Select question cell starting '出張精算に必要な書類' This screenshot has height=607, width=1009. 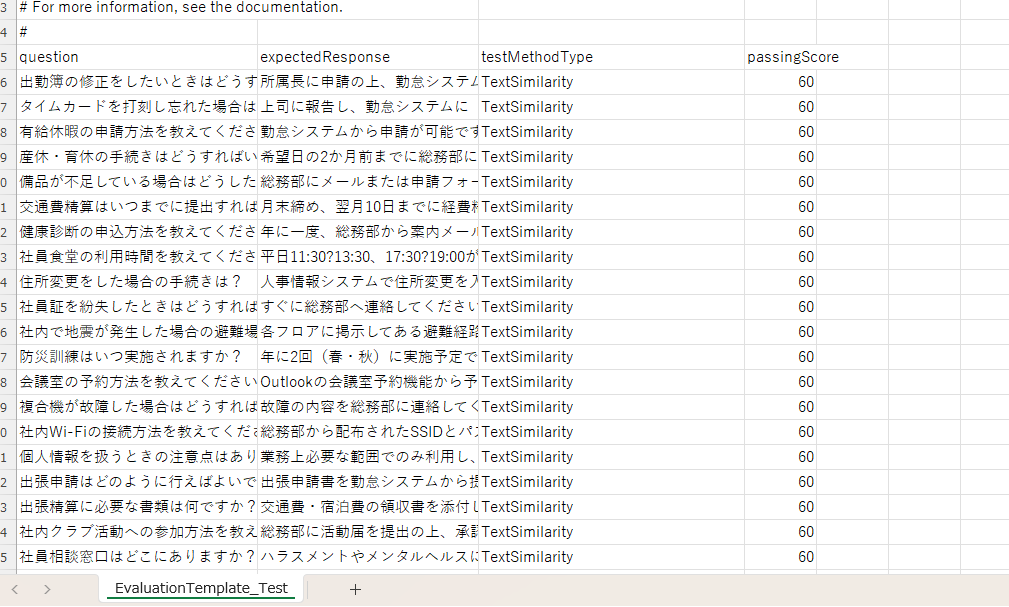coord(137,507)
